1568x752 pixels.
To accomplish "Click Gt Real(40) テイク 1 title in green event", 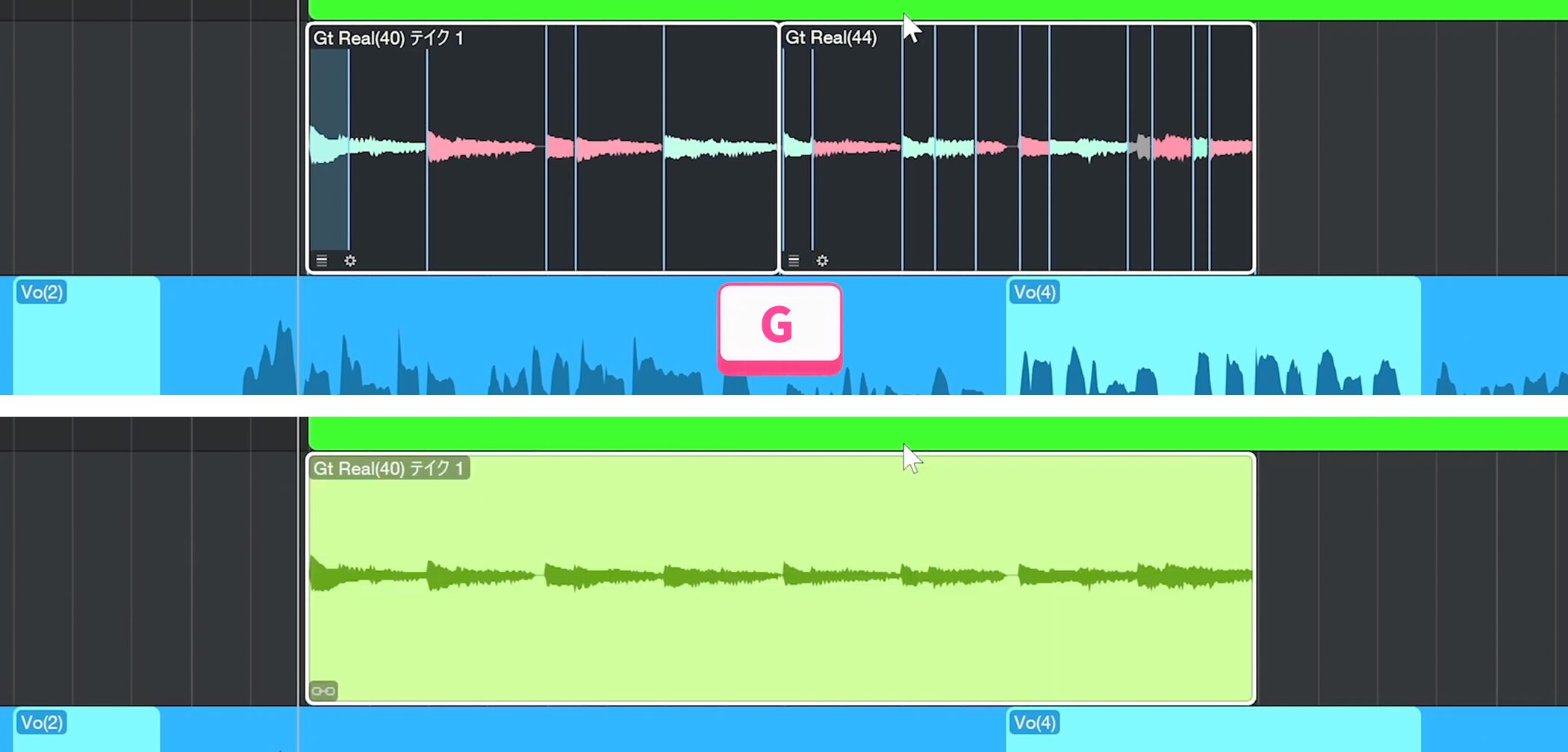I will [388, 468].
